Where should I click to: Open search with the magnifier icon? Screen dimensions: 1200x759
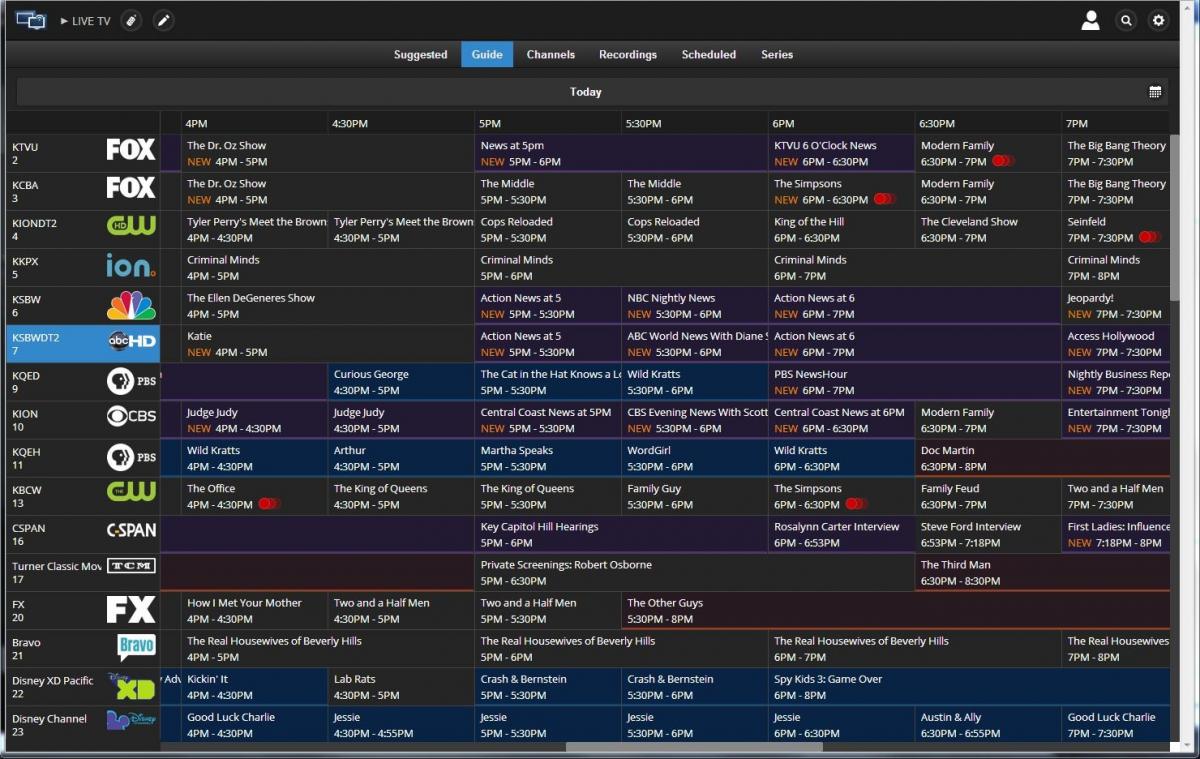1127,20
